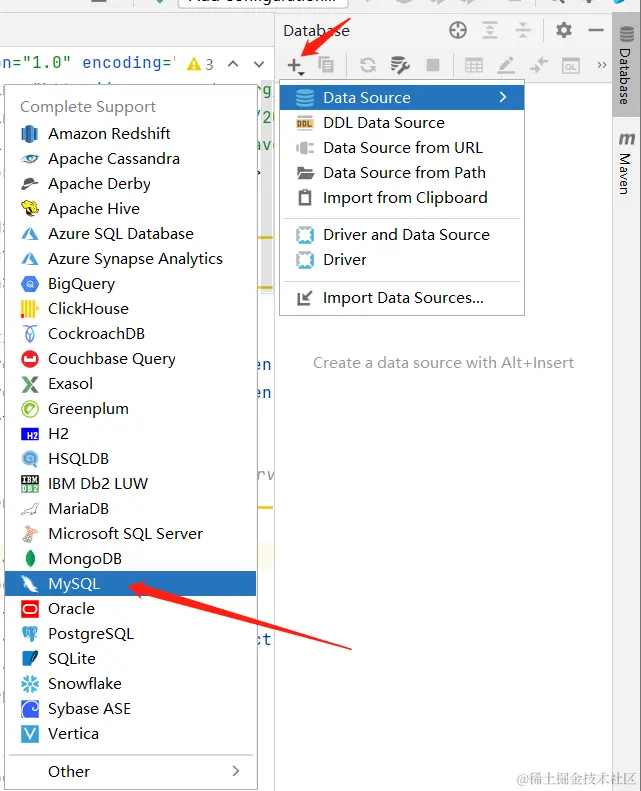The image size is (641, 791).
Task: Select Apache Derby
Action: [131, 184]
